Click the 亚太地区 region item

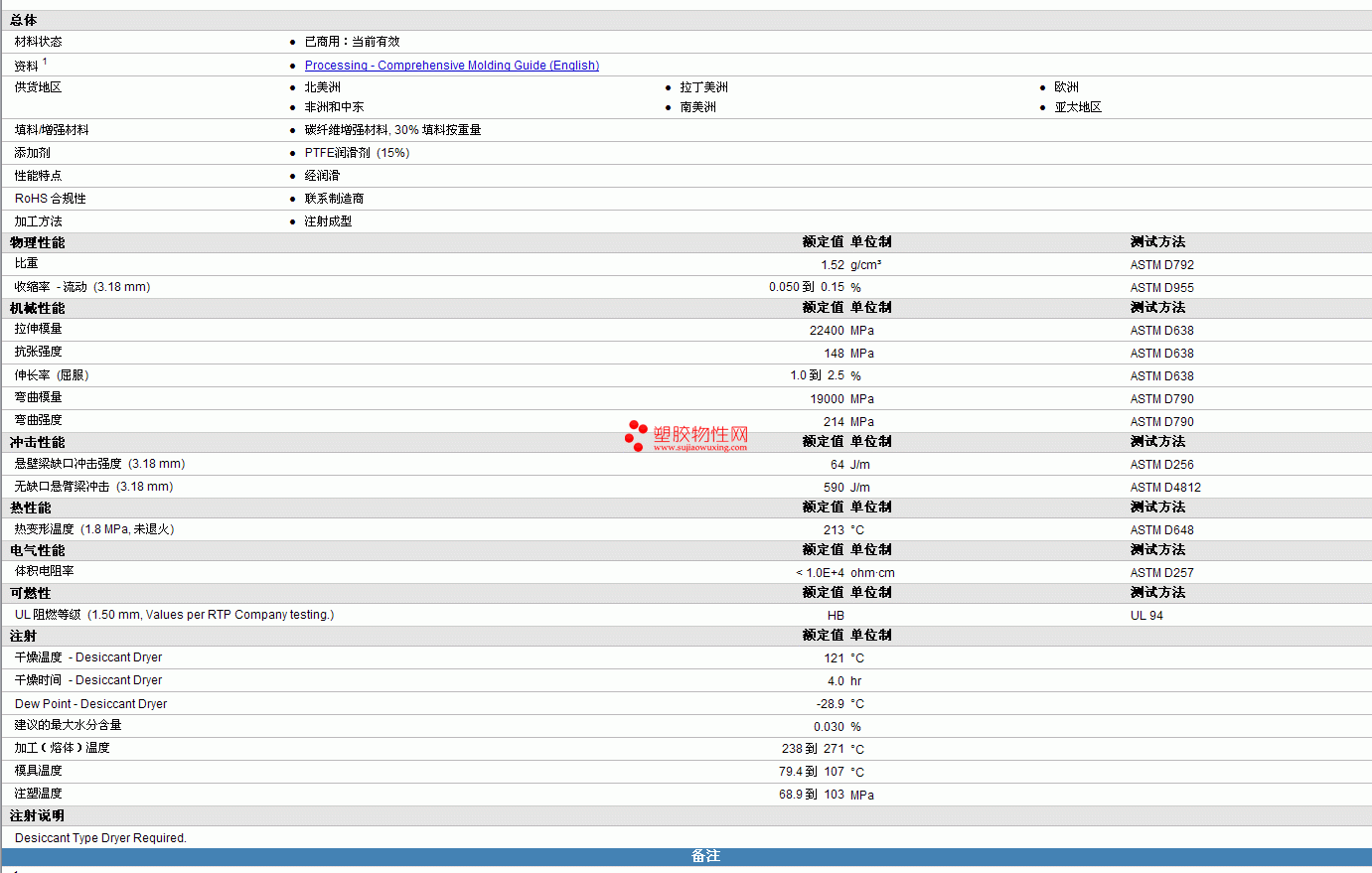point(1078,107)
